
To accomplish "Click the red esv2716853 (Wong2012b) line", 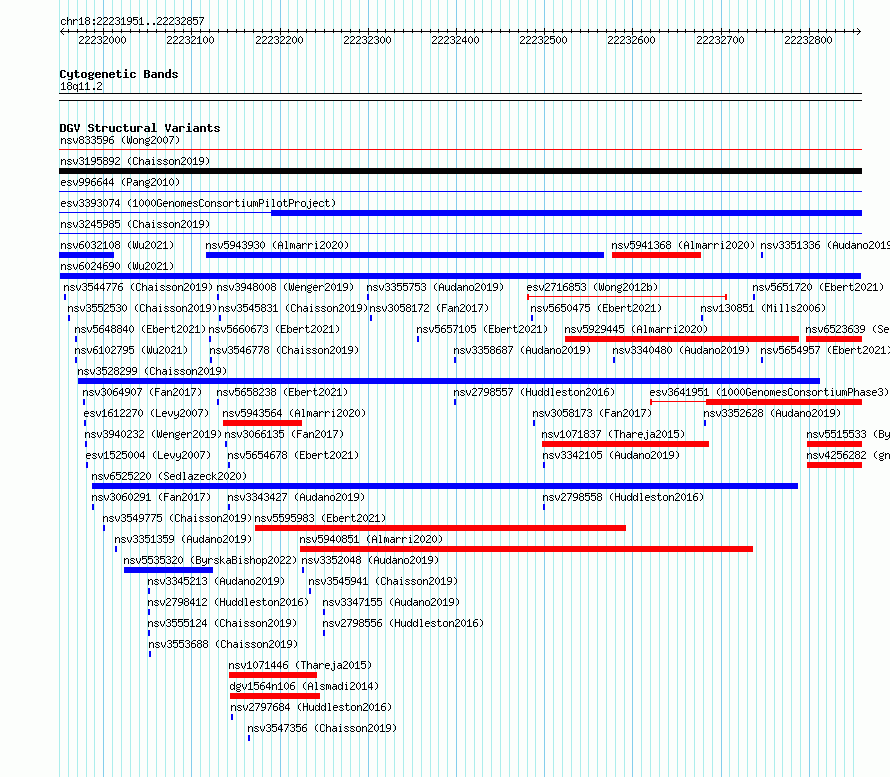I will [x=627, y=297].
